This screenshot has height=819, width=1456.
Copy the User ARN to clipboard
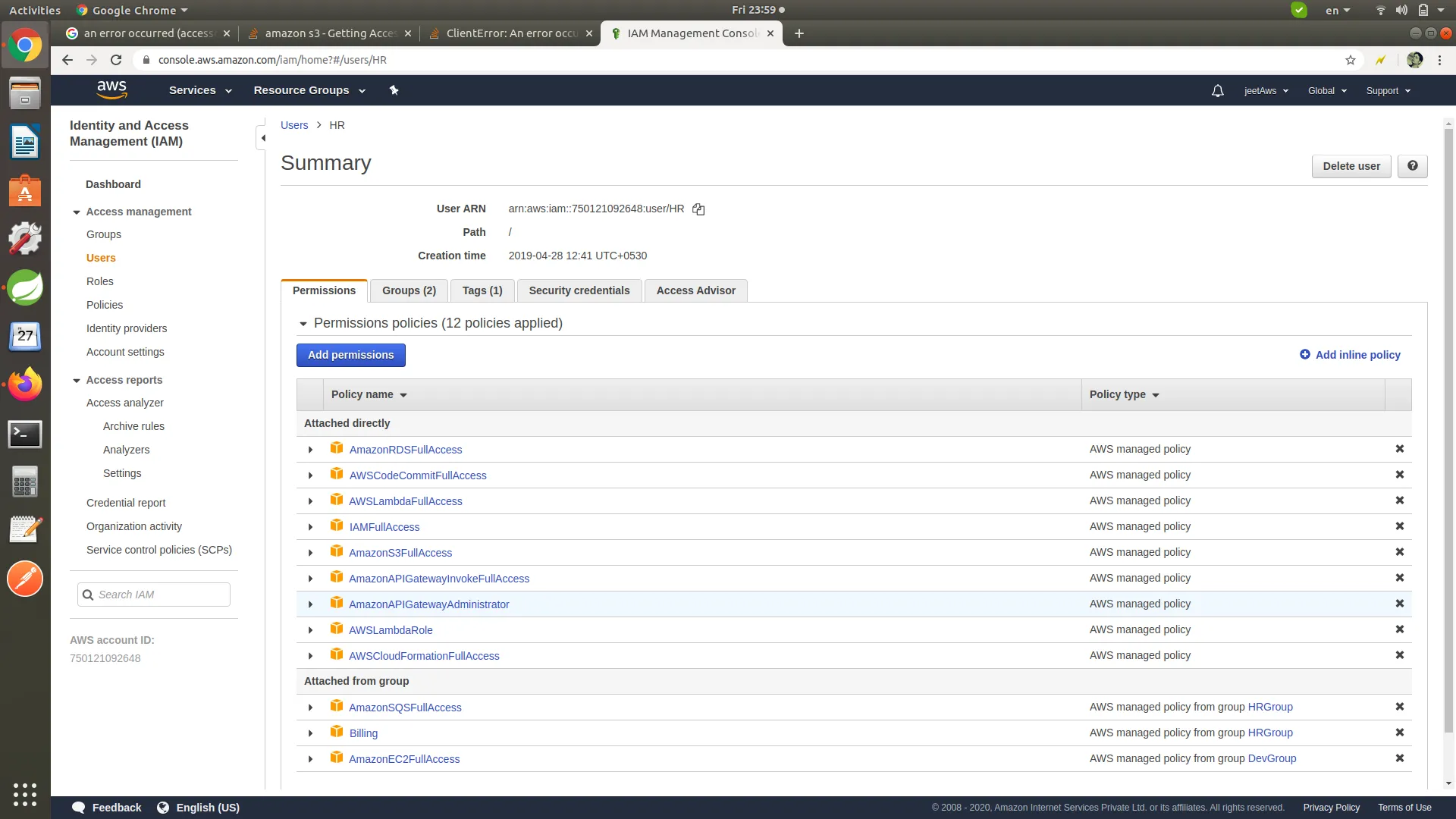coord(698,209)
